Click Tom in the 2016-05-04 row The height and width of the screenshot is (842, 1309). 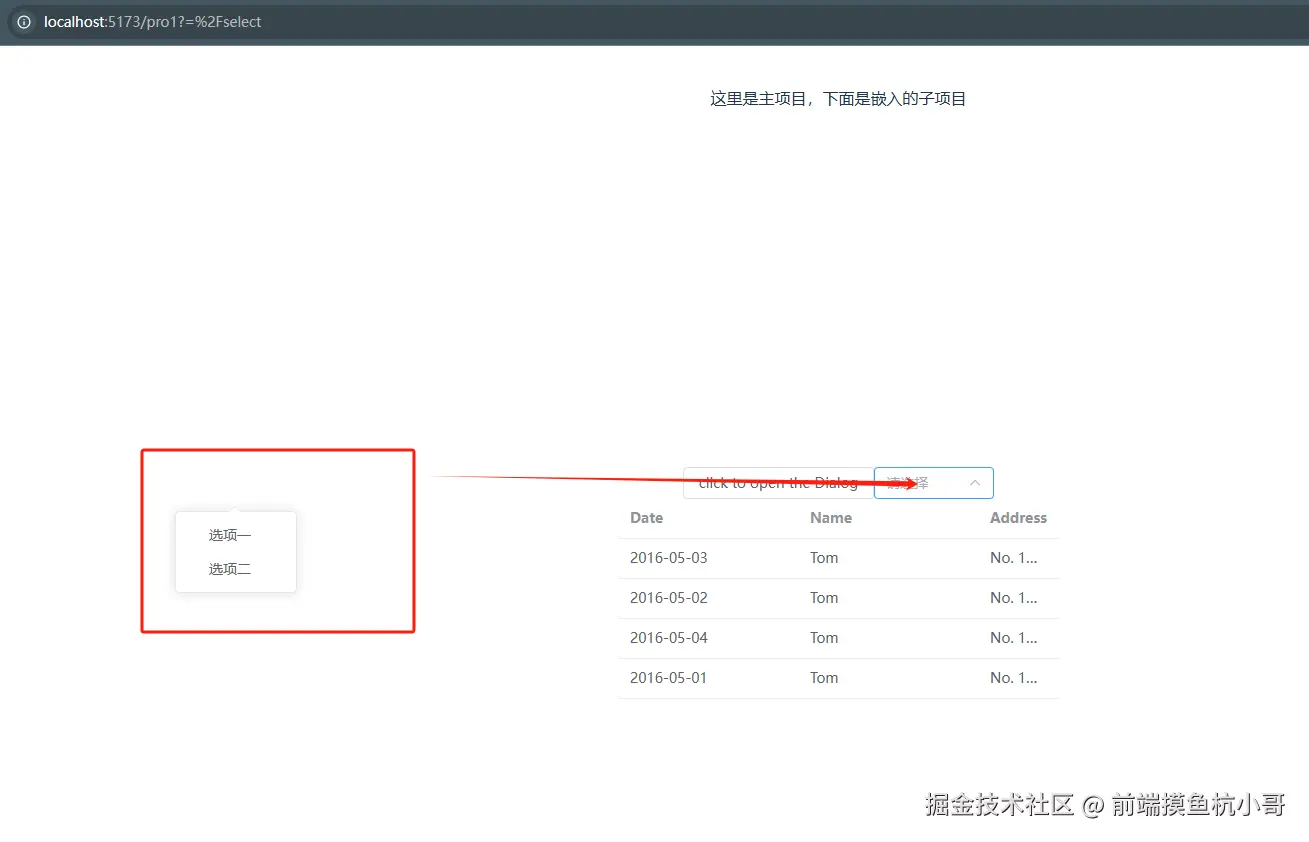824,638
